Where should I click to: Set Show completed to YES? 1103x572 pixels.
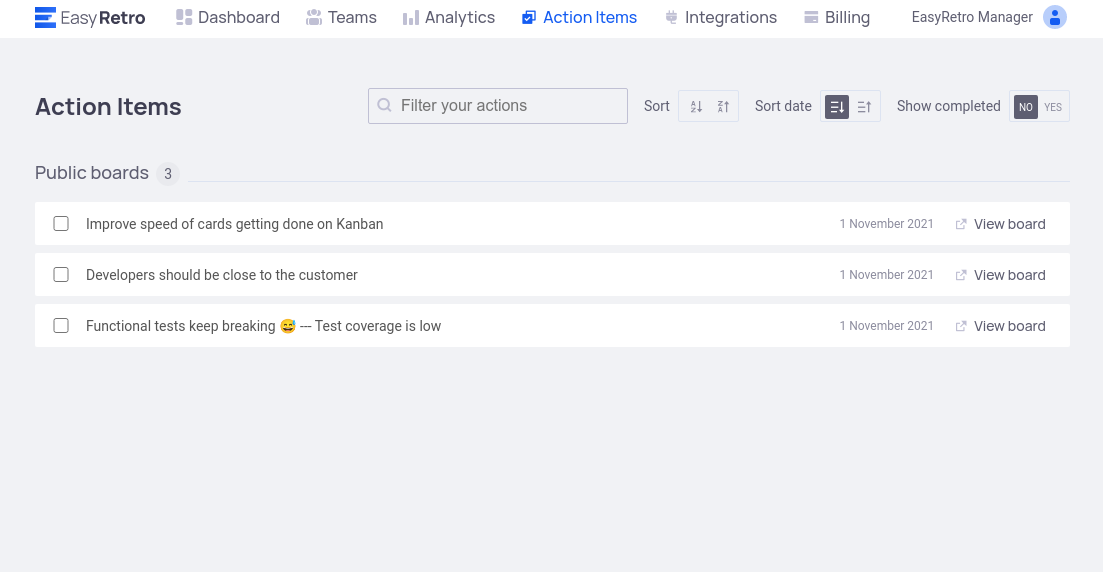1053,107
